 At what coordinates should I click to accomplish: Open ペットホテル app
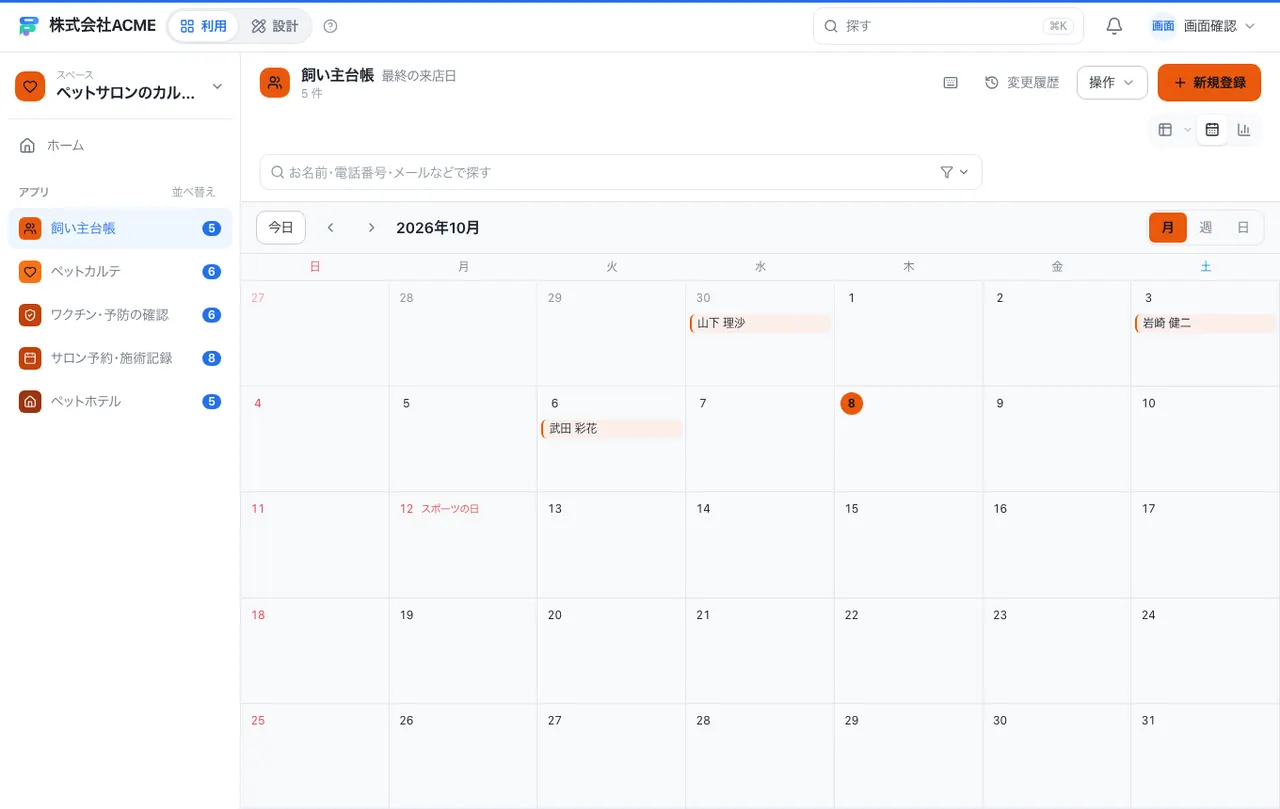(120, 401)
